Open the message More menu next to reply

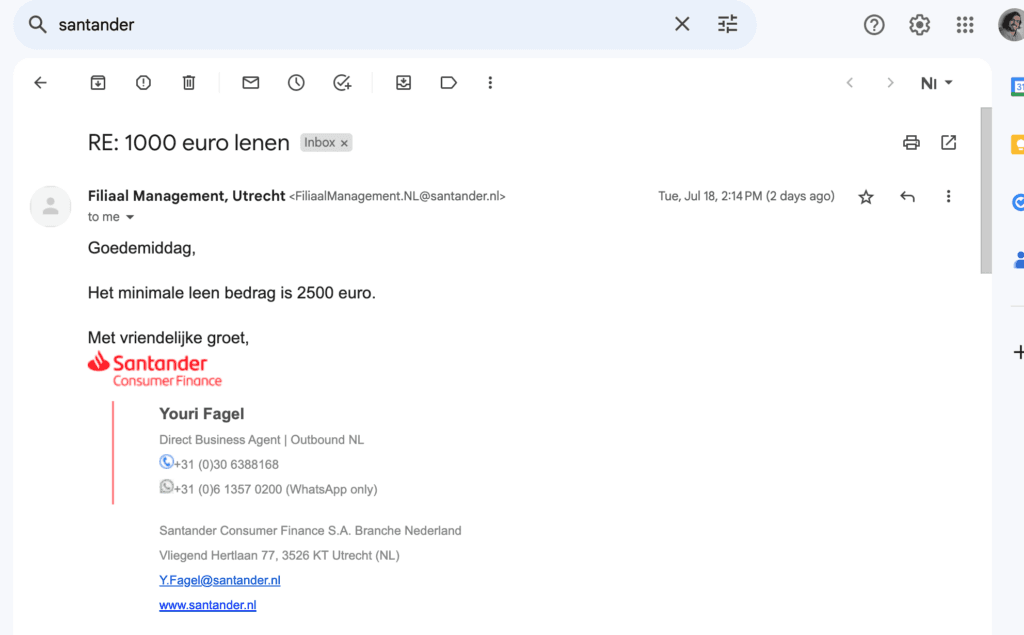(948, 197)
